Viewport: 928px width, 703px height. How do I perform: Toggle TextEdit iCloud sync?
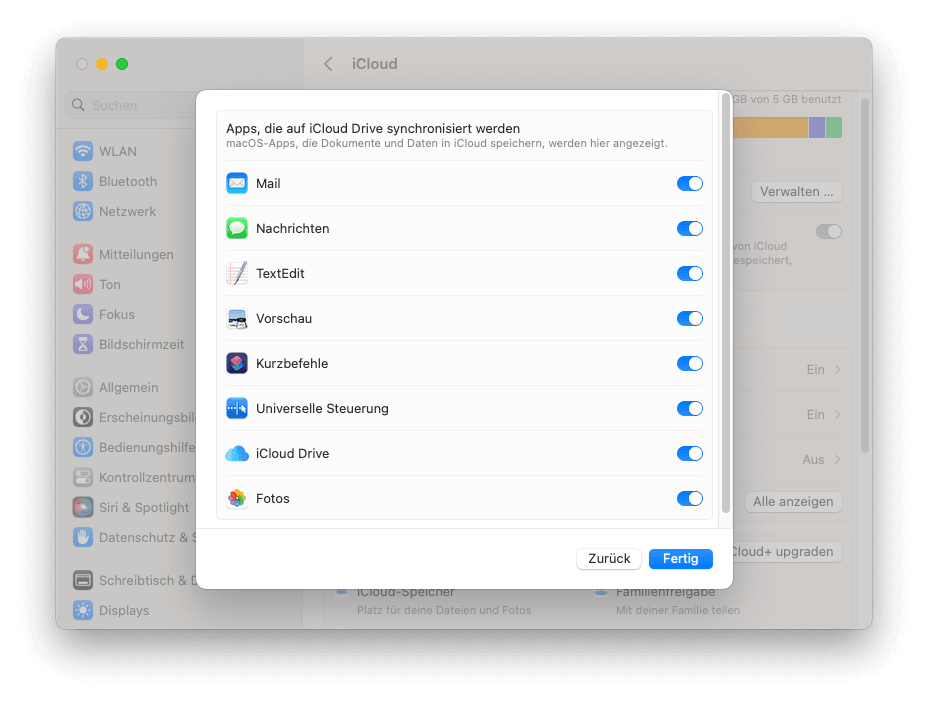pos(689,273)
